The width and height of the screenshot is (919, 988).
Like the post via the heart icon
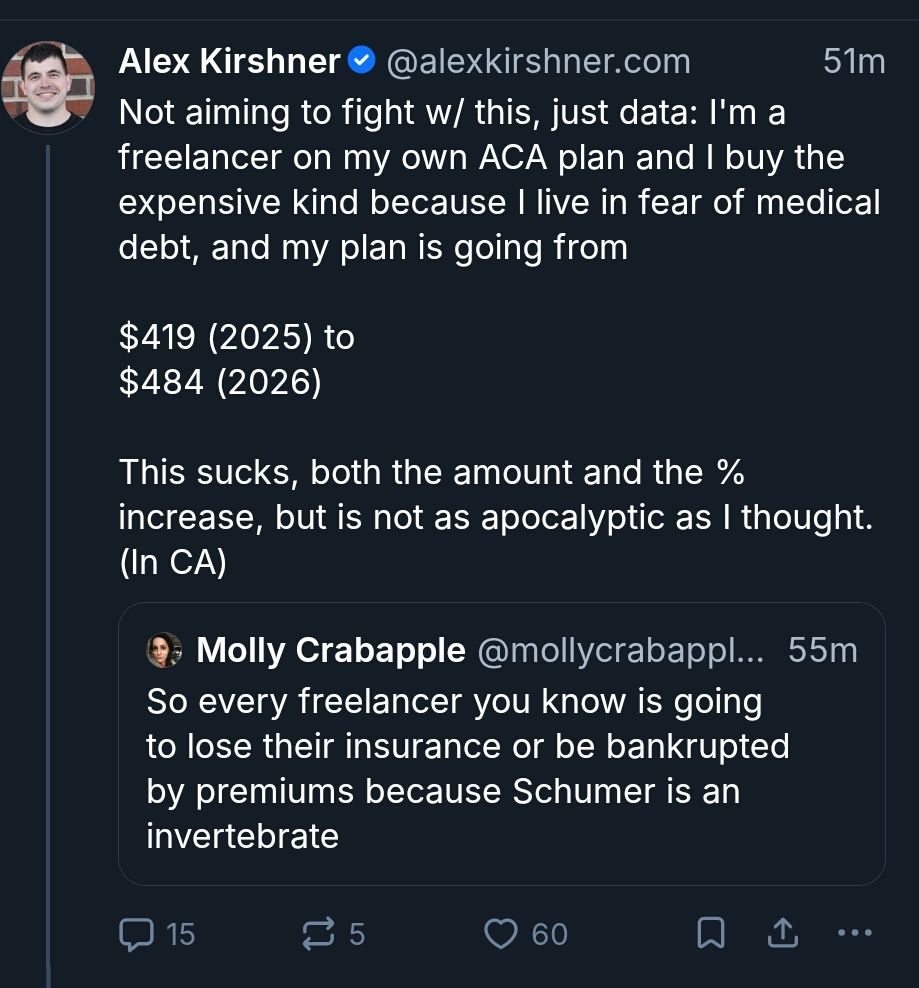pos(499,933)
